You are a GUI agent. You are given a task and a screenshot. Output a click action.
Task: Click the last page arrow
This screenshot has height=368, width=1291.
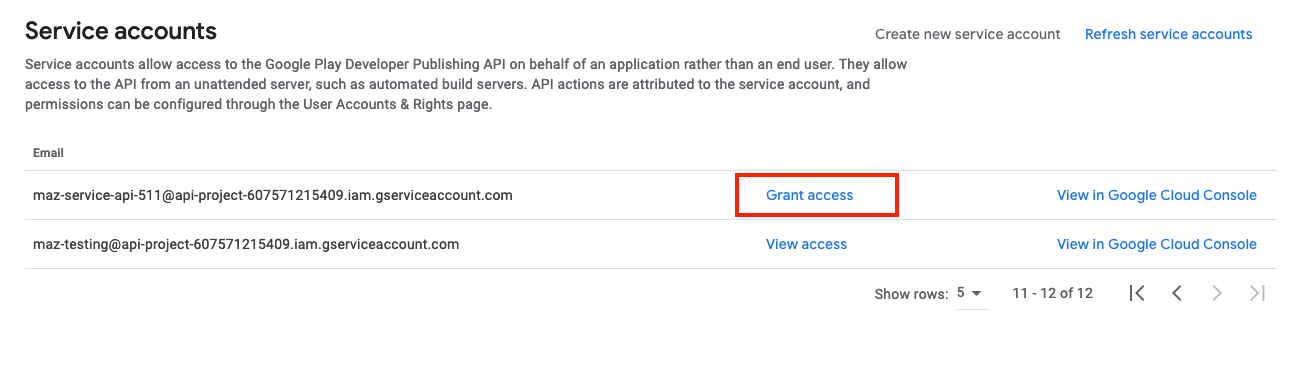coord(1257,293)
